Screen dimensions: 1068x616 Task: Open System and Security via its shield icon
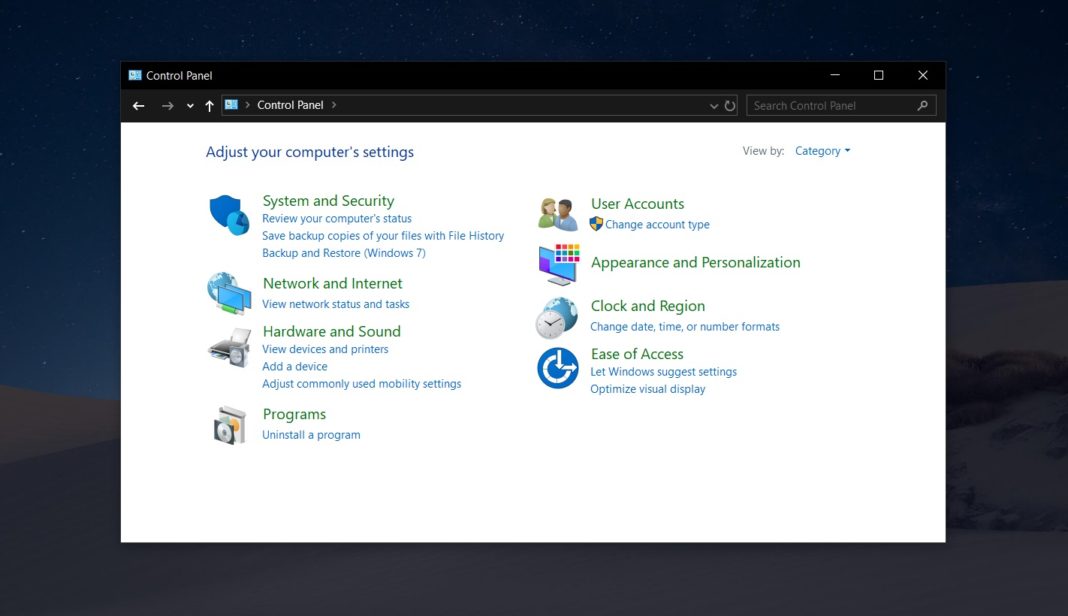(228, 213)
